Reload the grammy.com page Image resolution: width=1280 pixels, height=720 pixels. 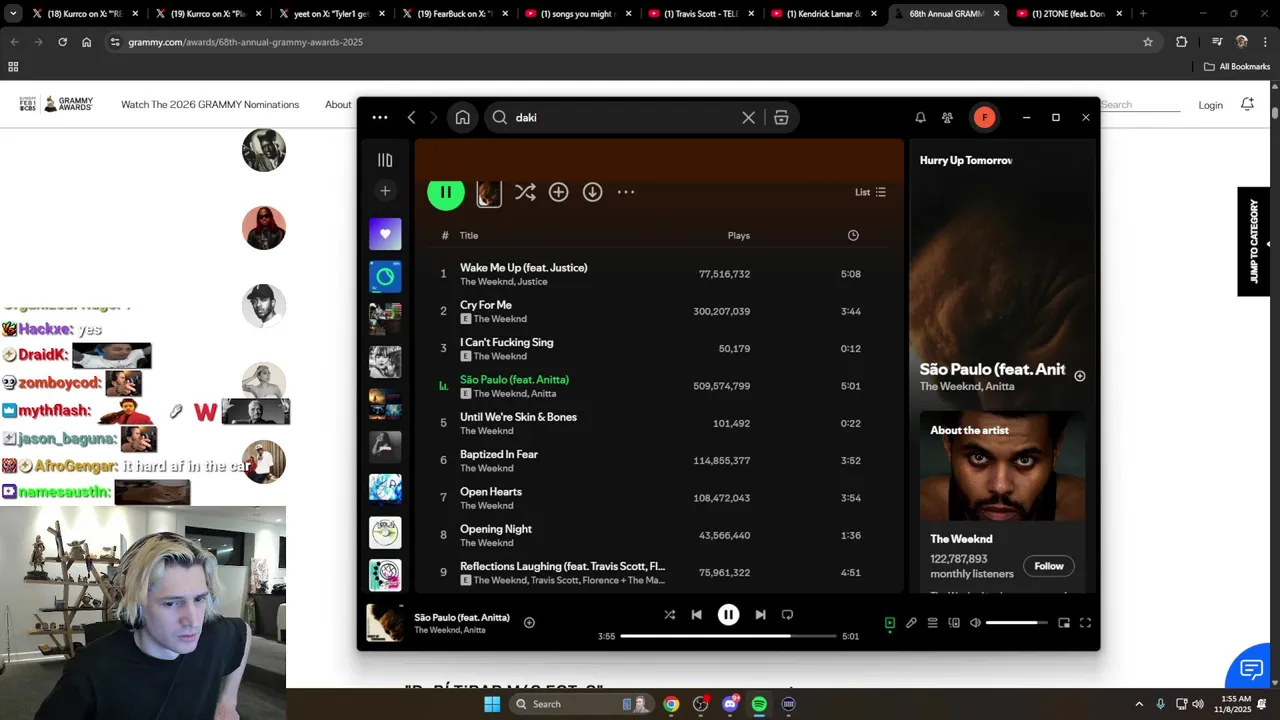pyautogui.click(x=62, y=42)
